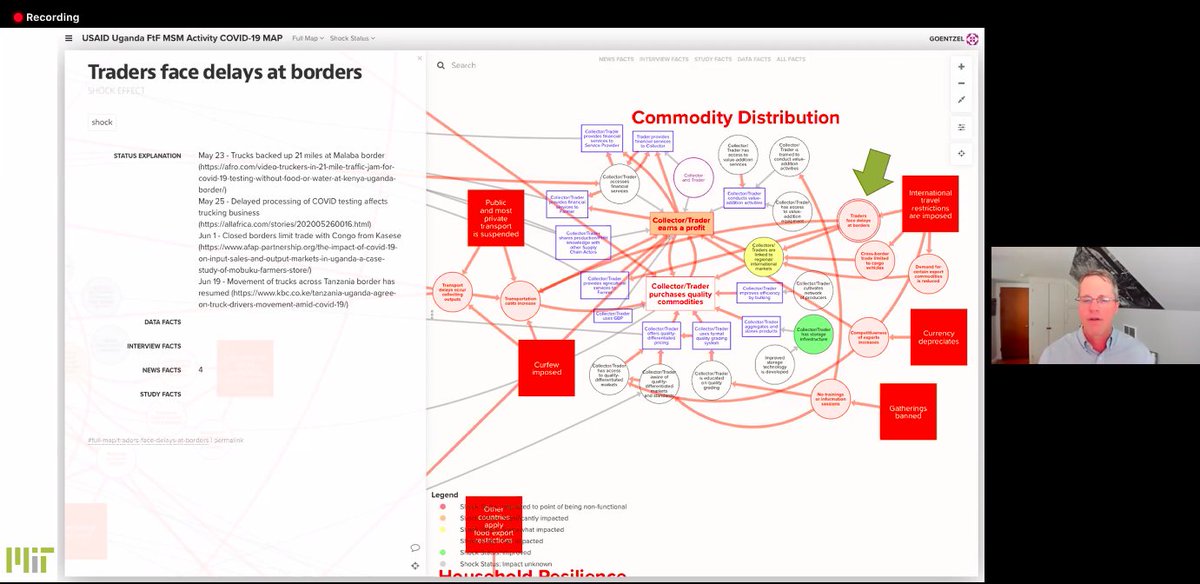The image size is (1200, 584).
Task: Click the red Shock legend color dot
Action: [442, 507]
